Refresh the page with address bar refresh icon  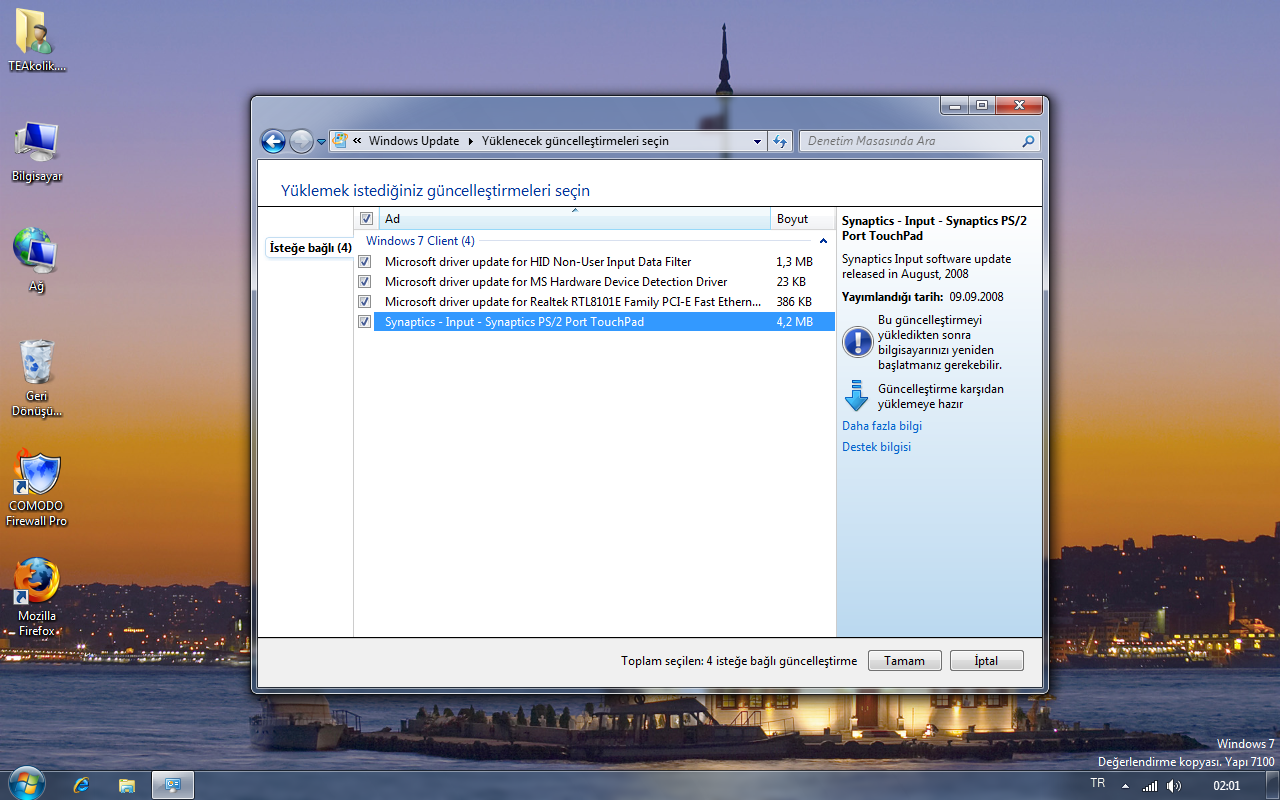click(x=781, y=141)
